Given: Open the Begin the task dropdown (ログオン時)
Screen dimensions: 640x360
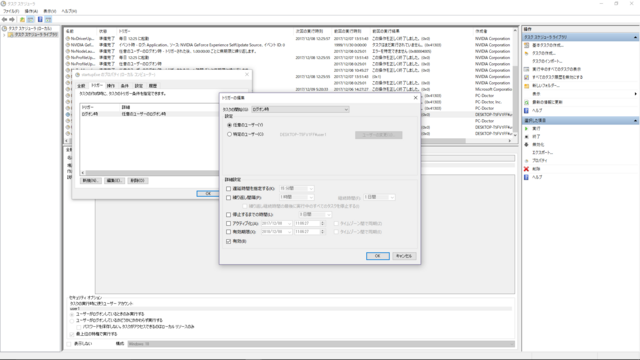Looking at the screenshot, I should pyautogui.click(x=300, y=109).
